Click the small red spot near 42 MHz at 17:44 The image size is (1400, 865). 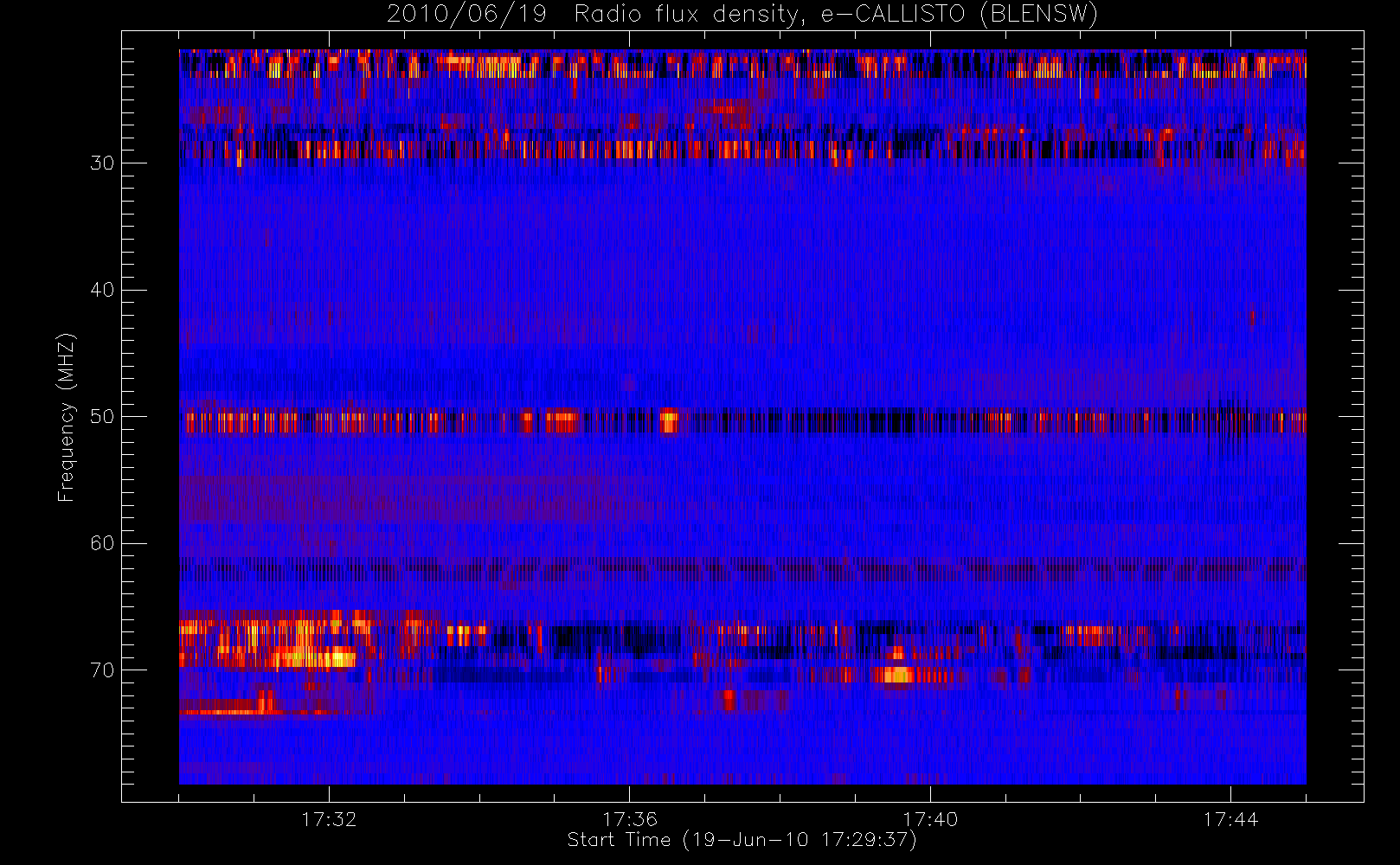[1253, 317]
